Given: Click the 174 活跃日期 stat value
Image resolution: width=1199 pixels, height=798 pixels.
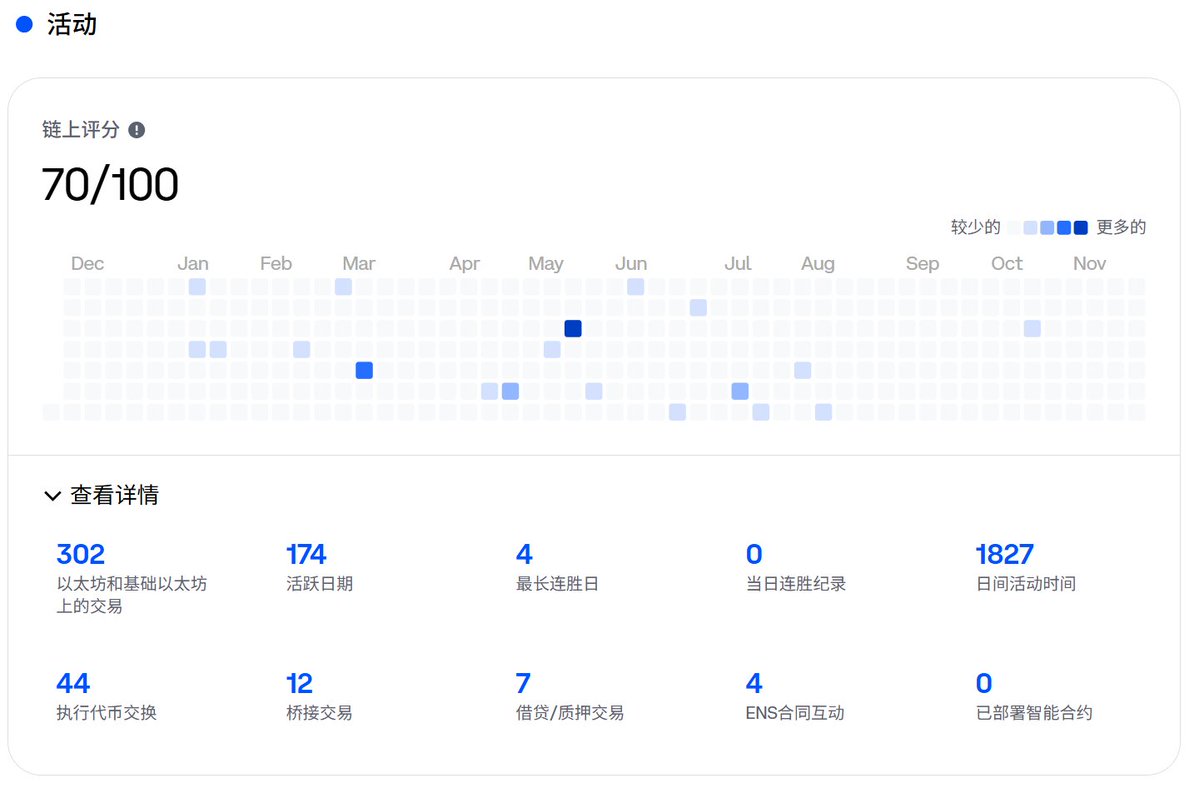Looking at the screenshot, I should coord(305,554).
